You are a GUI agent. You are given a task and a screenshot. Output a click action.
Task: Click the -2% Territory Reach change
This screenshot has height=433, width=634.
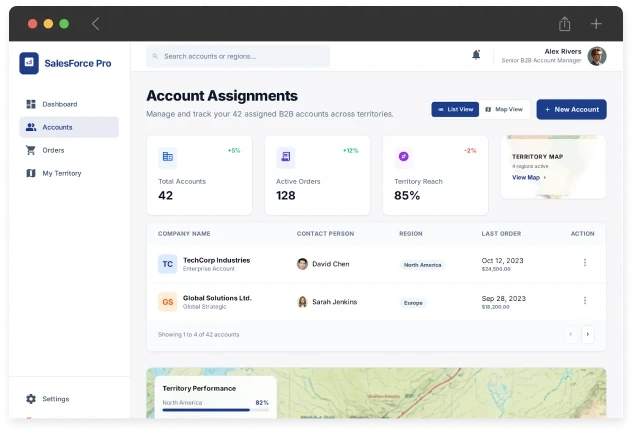(470, 151)
